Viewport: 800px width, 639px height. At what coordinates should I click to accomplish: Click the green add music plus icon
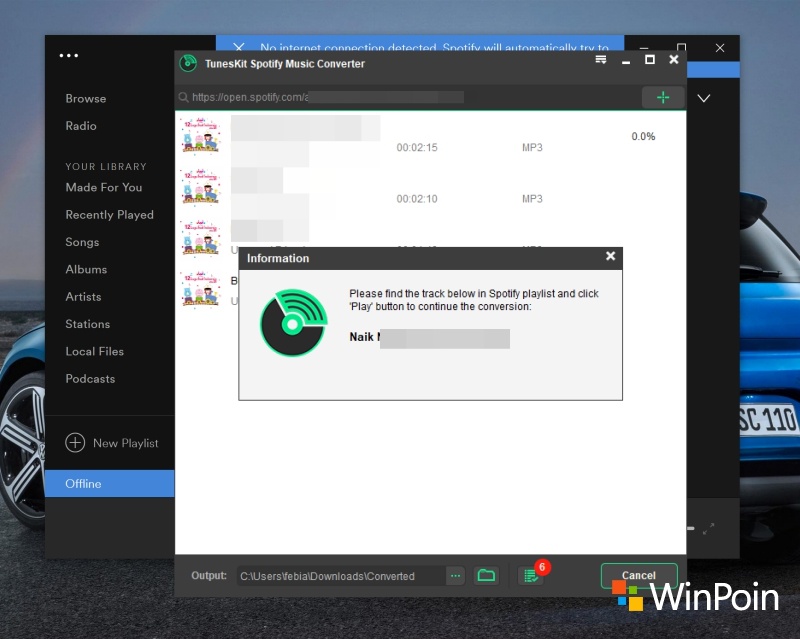663,97
